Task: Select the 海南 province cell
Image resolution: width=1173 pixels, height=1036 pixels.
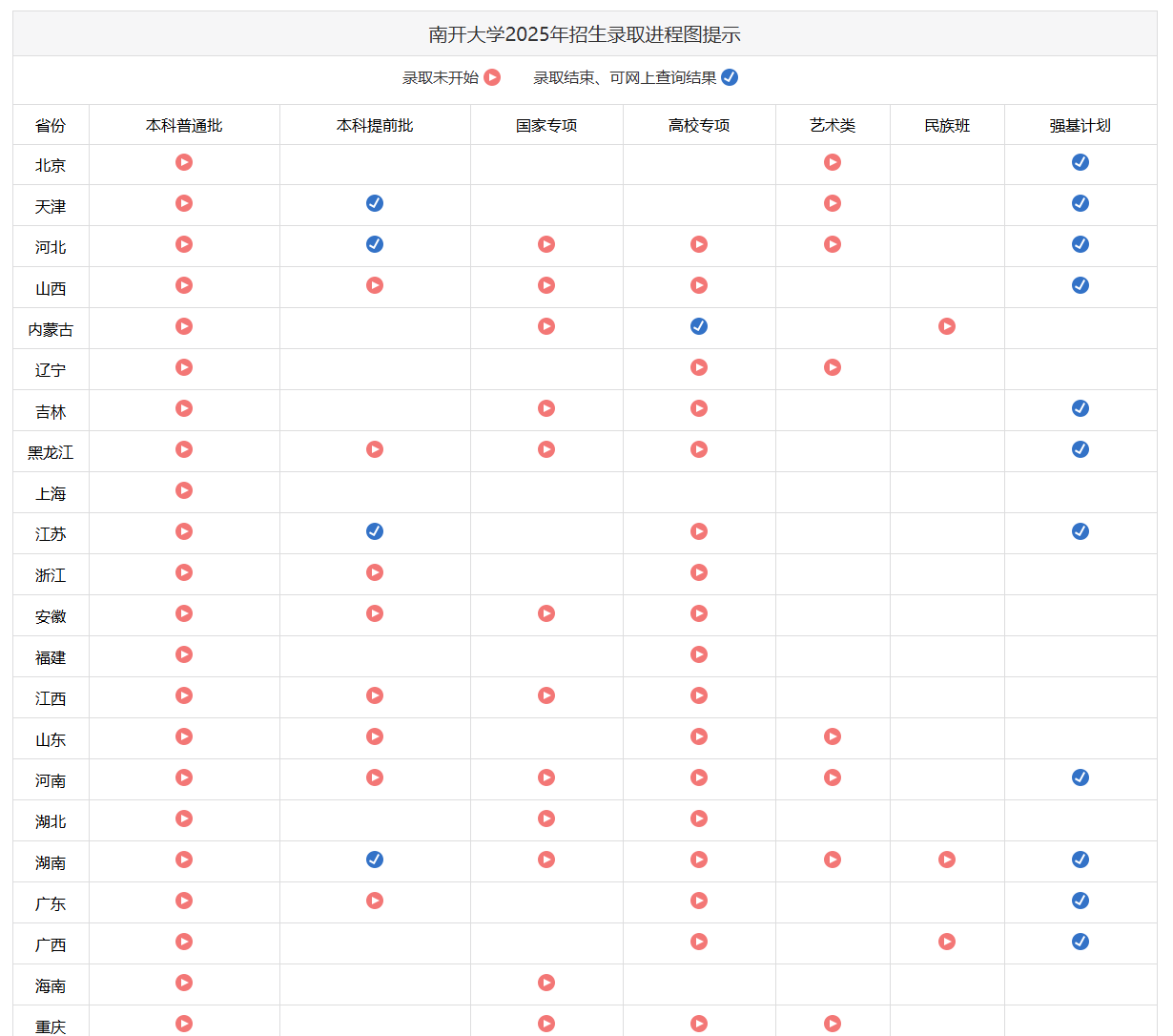Action: (51, 985)
